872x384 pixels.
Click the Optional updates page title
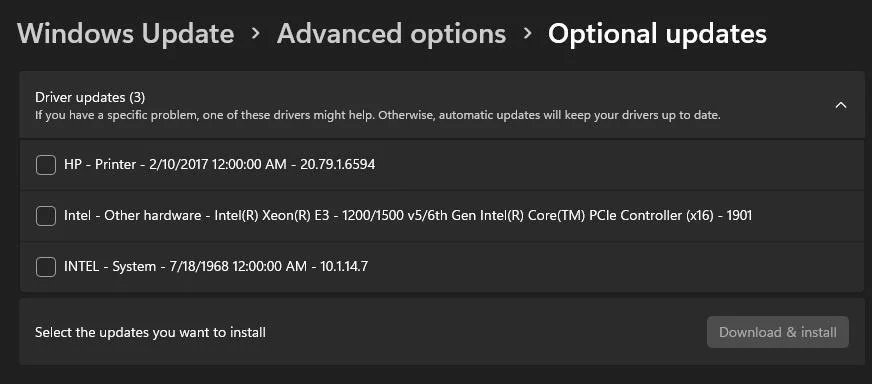[657, 34]
